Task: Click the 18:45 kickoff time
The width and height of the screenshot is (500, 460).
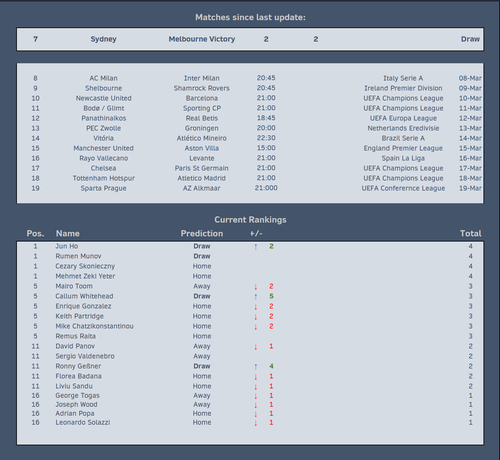Action: [266, 118]
